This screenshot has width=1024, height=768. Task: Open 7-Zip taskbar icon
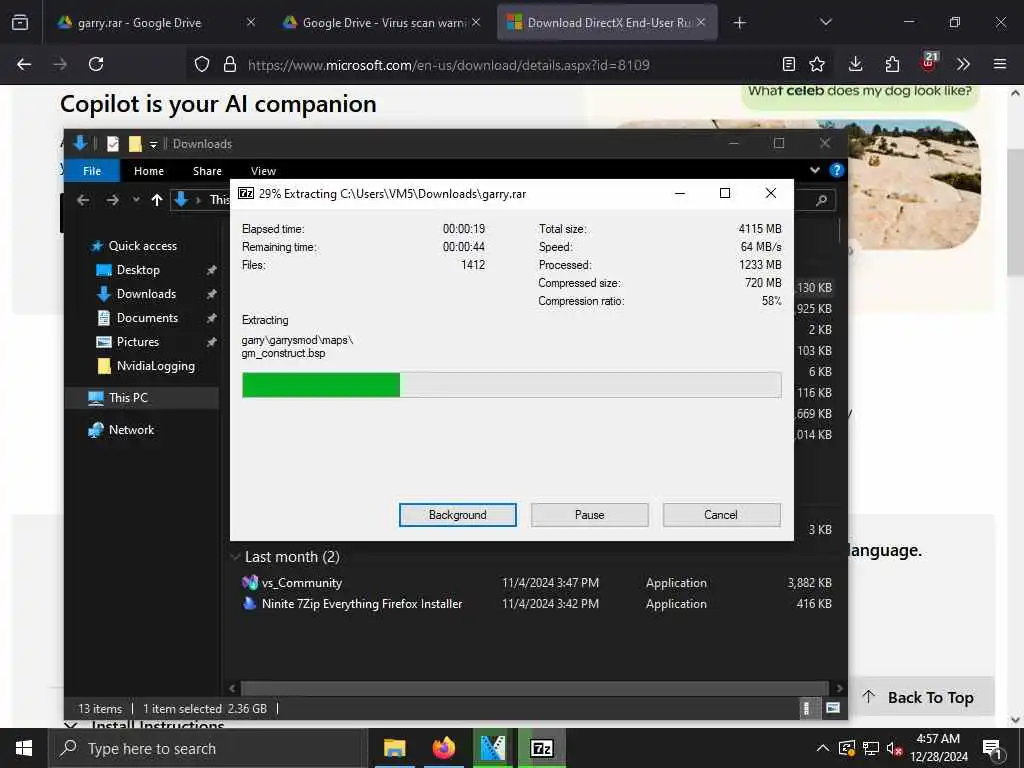click(x=541, y=748)
